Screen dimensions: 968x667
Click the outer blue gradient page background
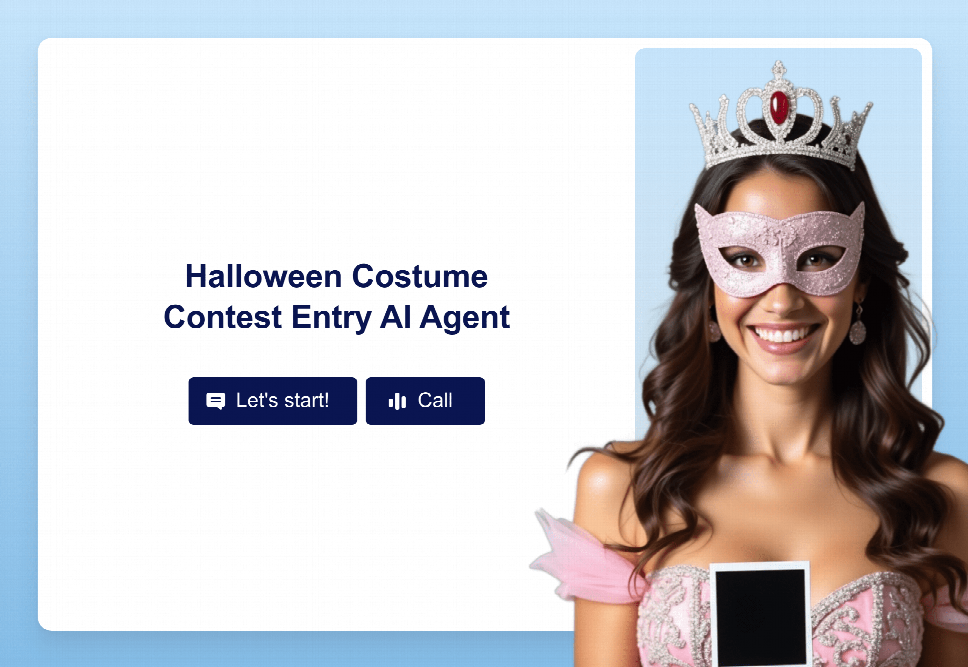pyautogui.click(x=19, y=334)
